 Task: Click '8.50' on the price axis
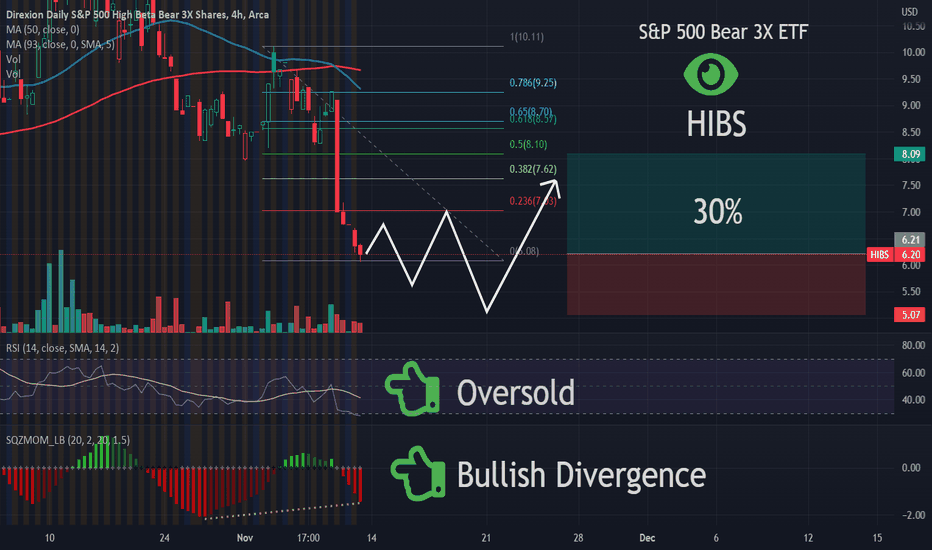(913, 132)
